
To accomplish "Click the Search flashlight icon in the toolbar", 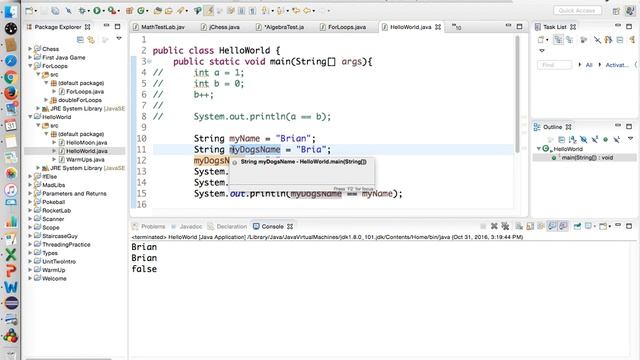I will click(180, 11).
